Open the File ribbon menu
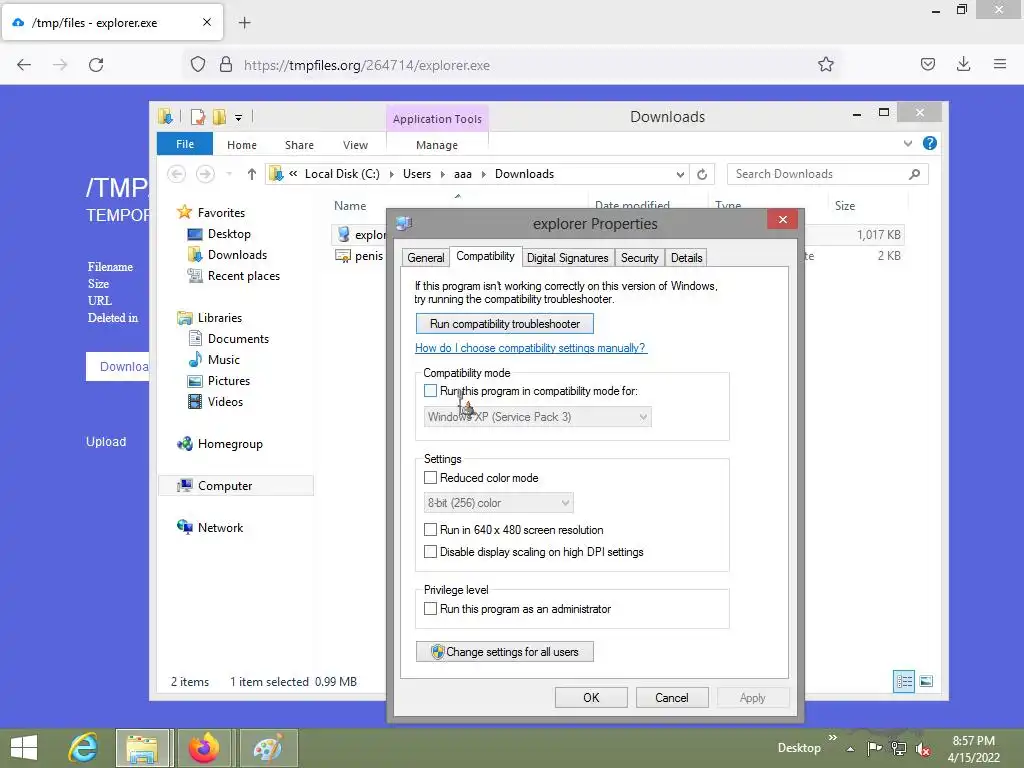 pyautogui.click(x=185, y=144)
